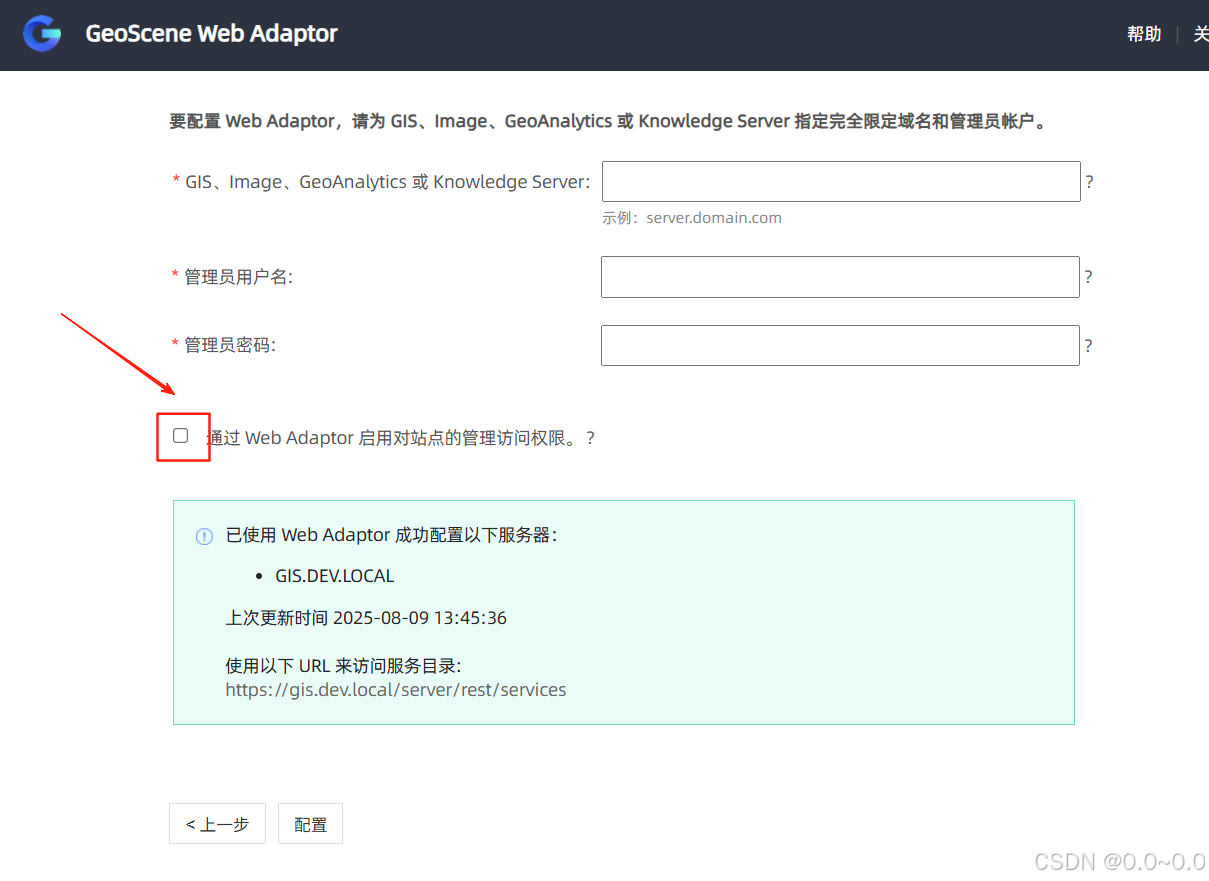Click help question mark beside server field
1209x881 pixels.
1090,182
